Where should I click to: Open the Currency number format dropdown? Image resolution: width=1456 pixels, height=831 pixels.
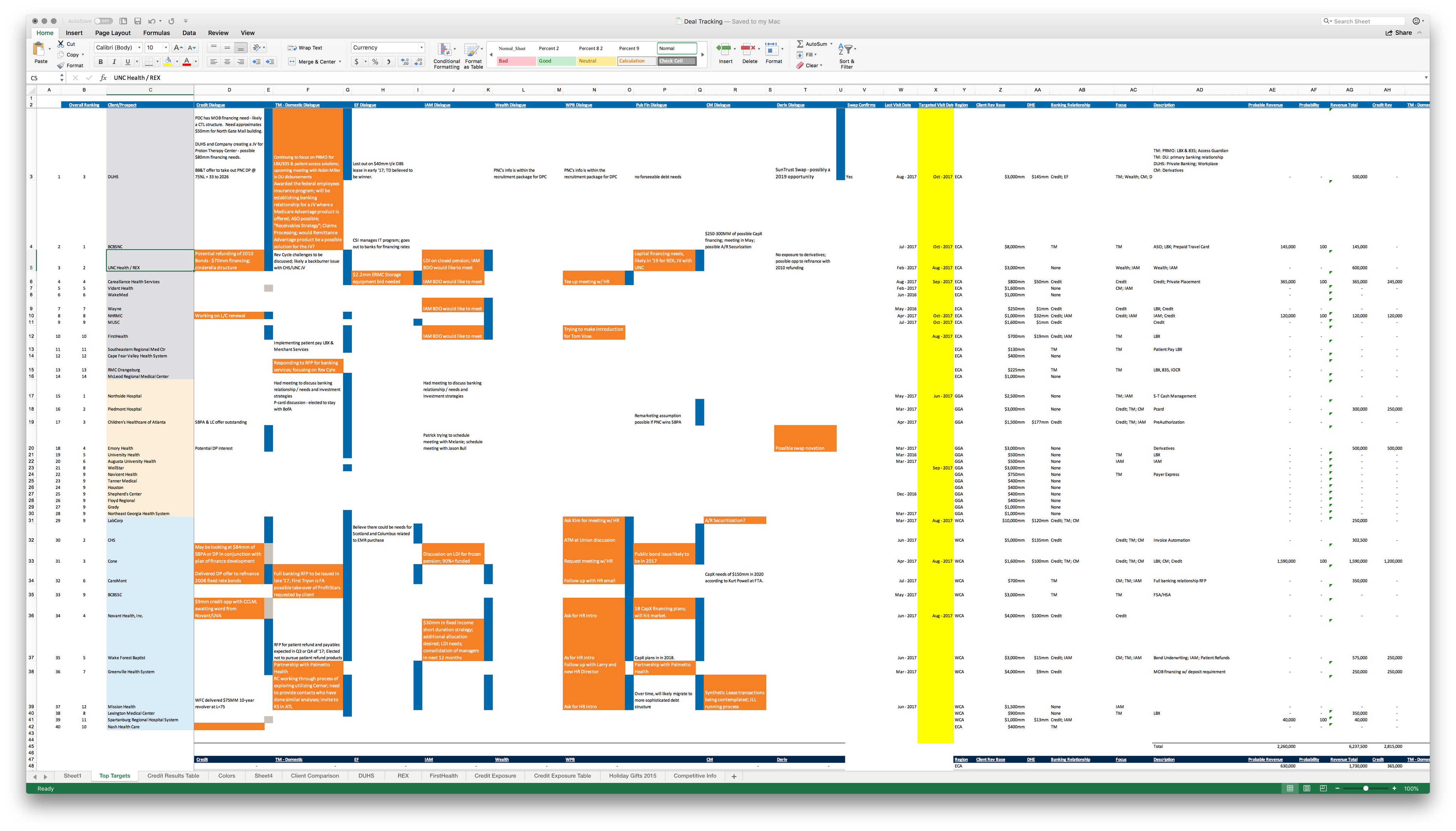(x=421, y=48)
